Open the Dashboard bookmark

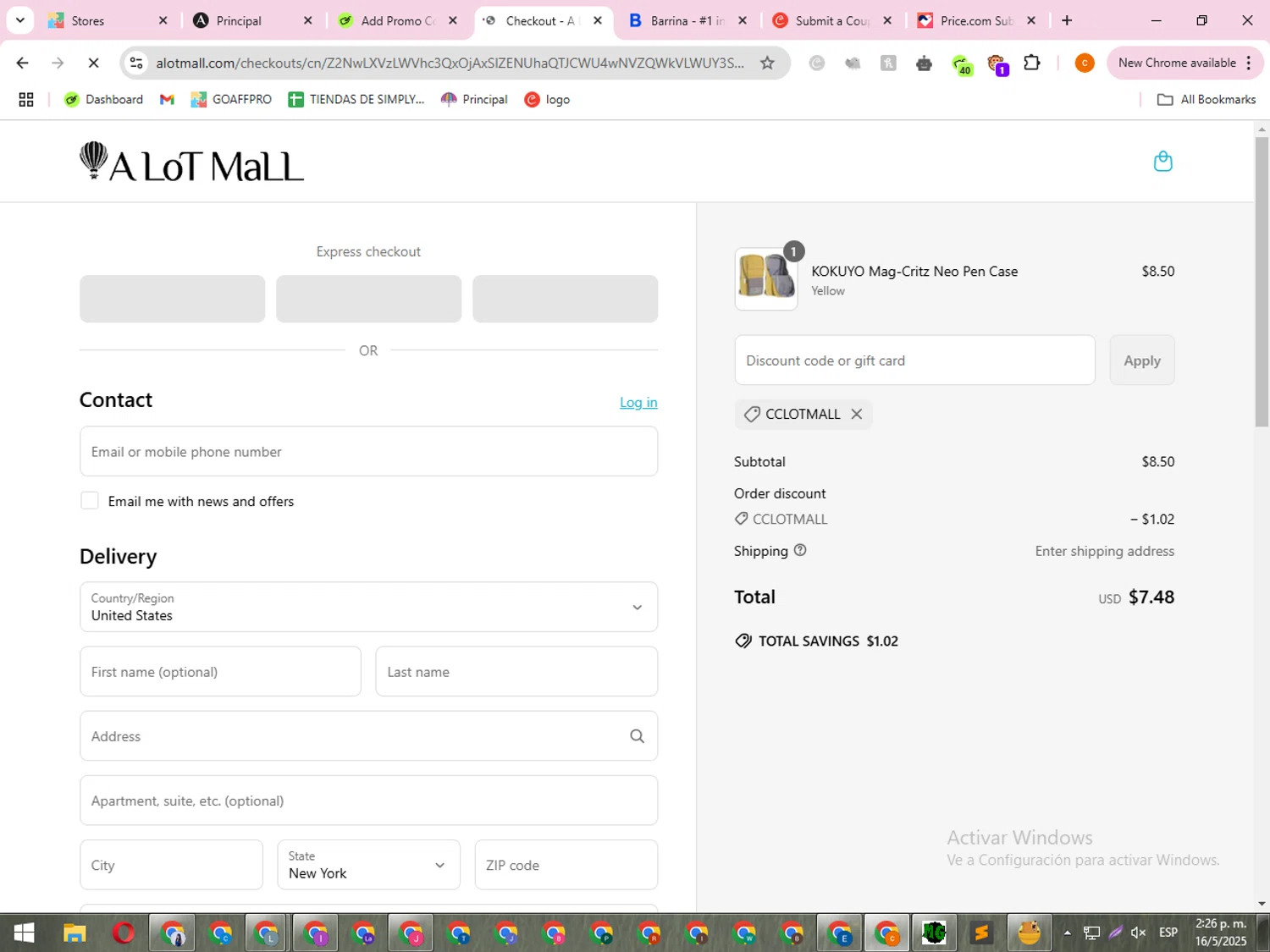104,100
